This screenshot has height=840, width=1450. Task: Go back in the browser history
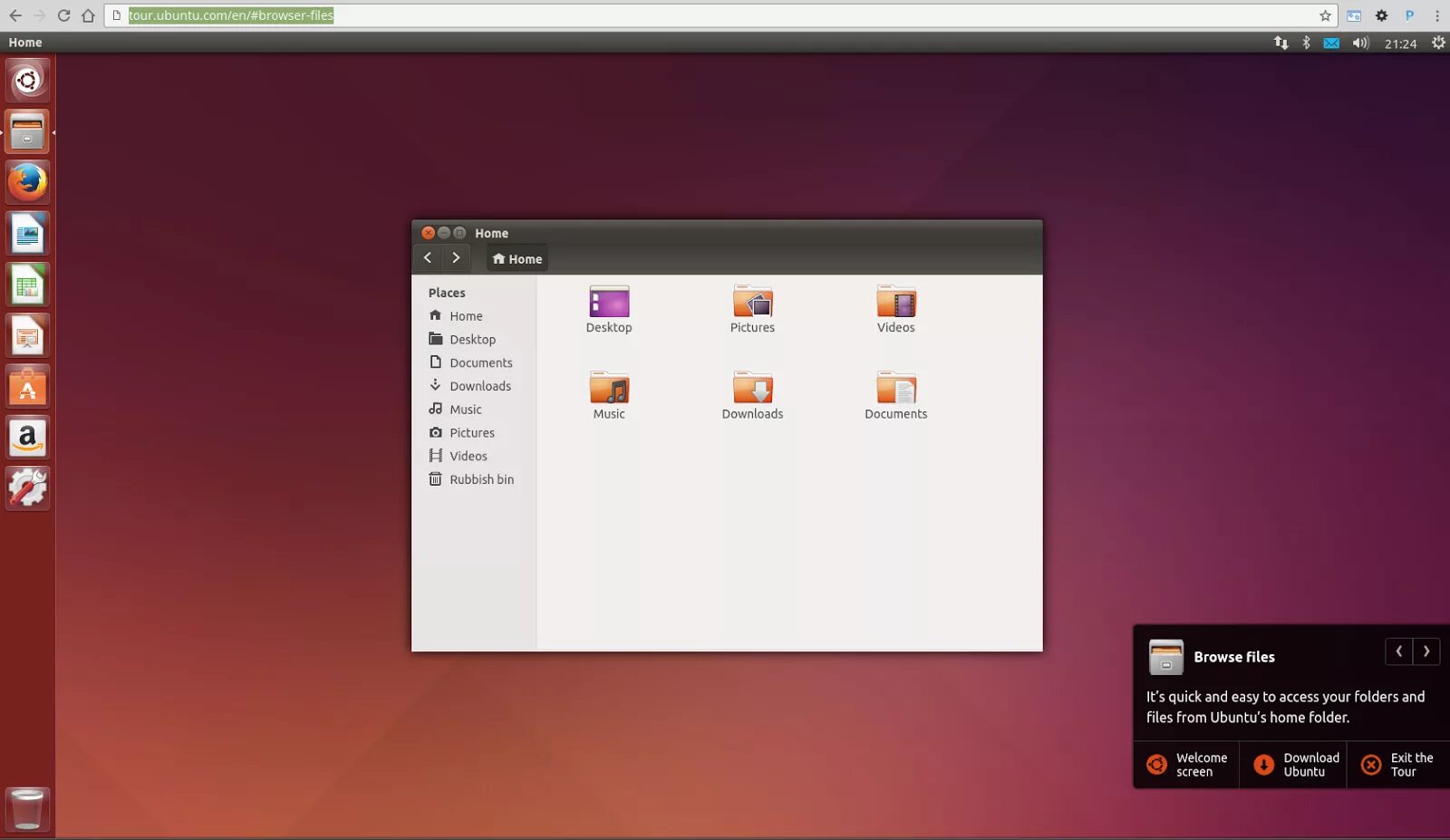click(15, 15)
